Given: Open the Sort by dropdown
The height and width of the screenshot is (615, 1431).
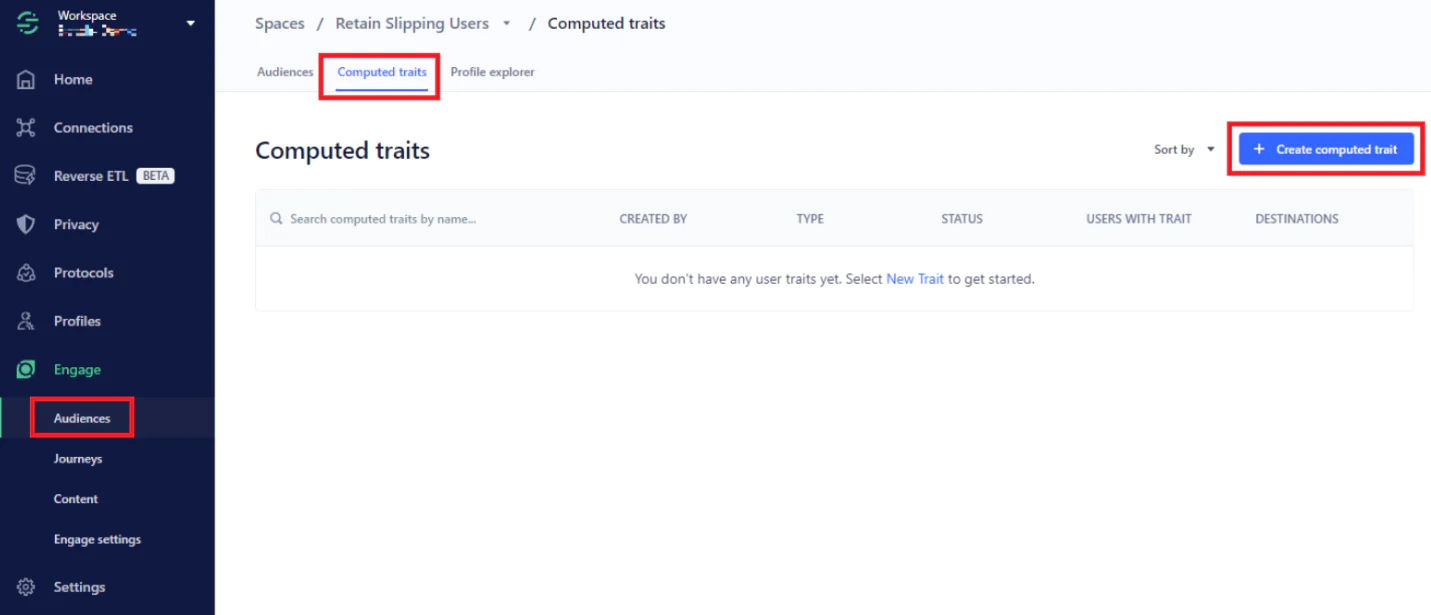Looking at the screenshot, I should [1184, 150].
